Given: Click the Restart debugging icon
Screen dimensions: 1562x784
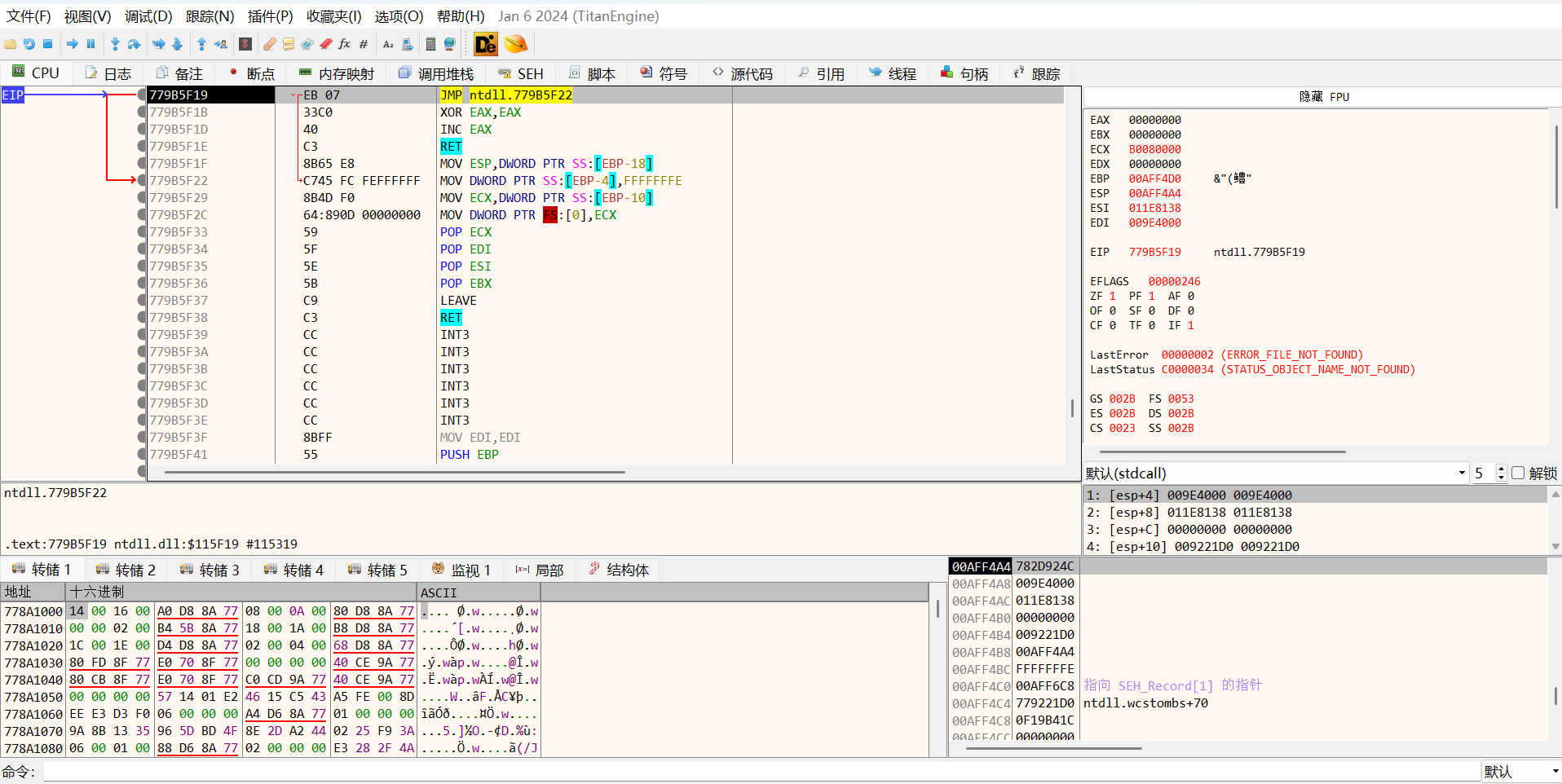Looking at the screenshot, I should (29, 44).
